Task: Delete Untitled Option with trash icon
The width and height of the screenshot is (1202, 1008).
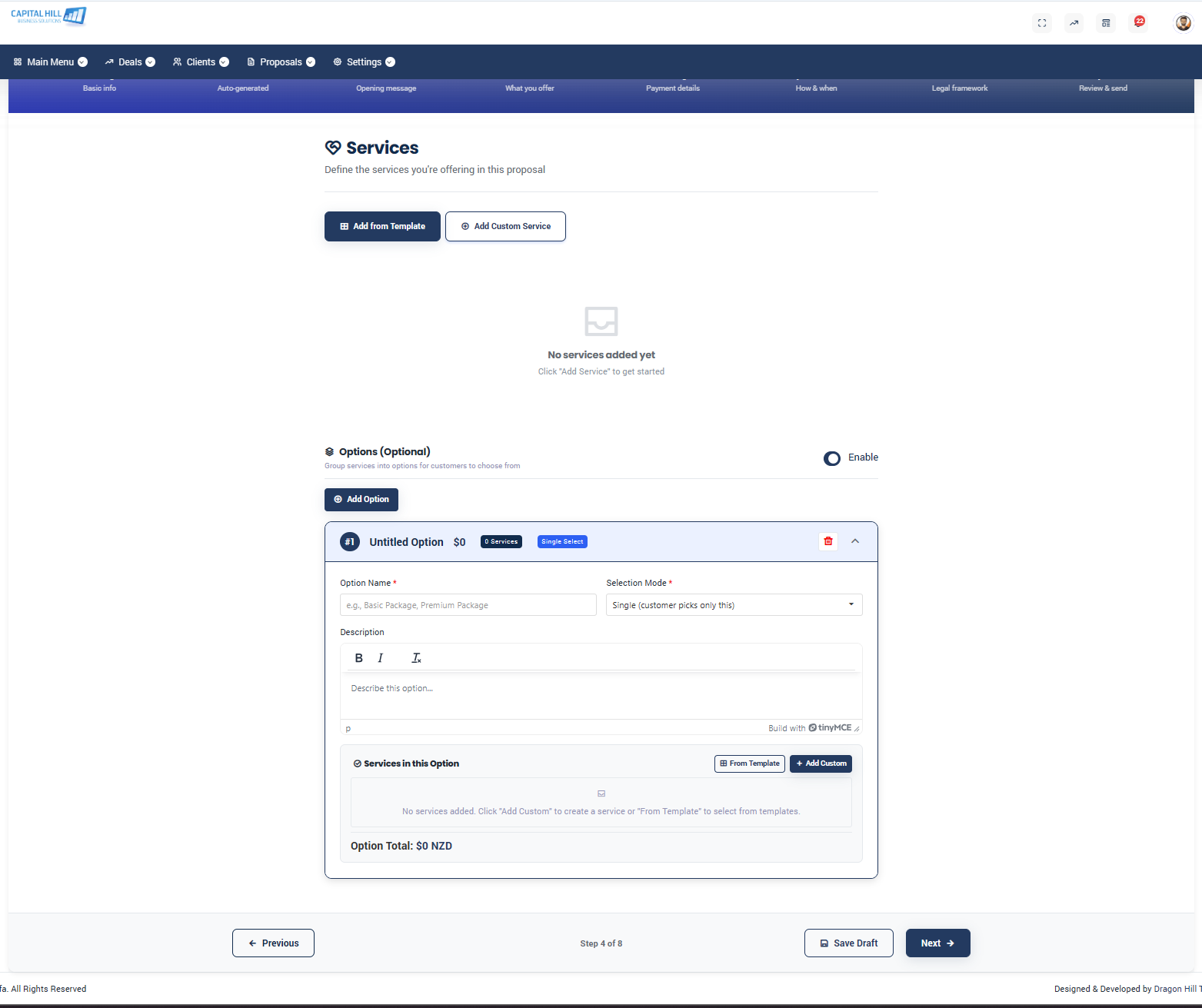Action: pos(828,541)
